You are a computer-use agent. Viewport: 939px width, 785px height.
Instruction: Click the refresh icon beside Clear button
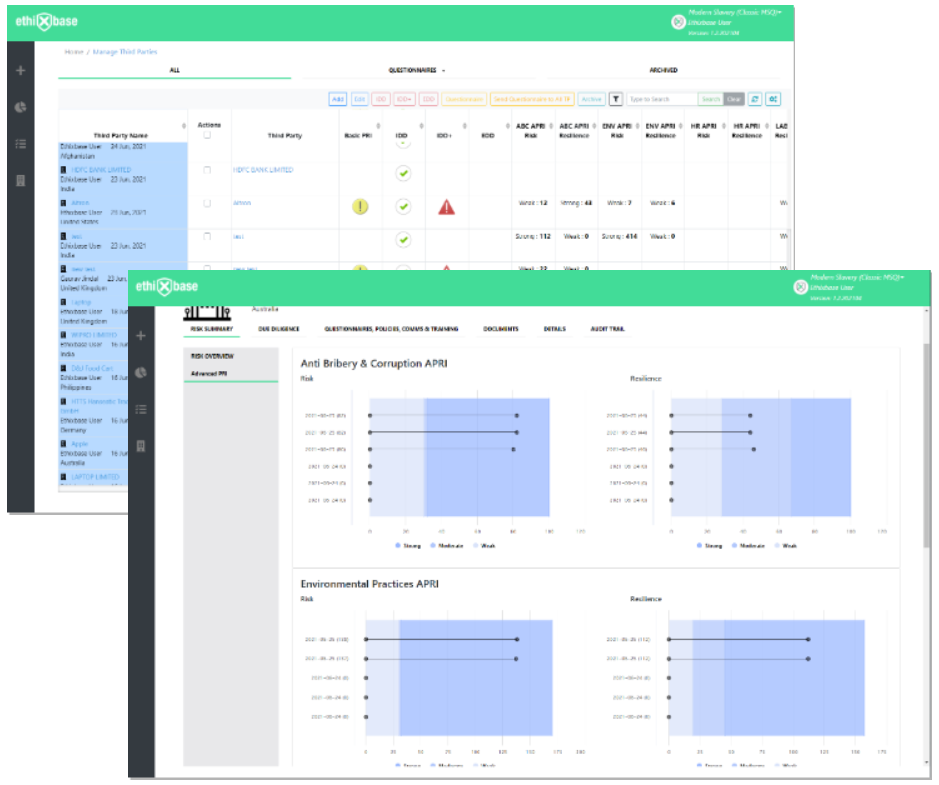pos(755,99)
